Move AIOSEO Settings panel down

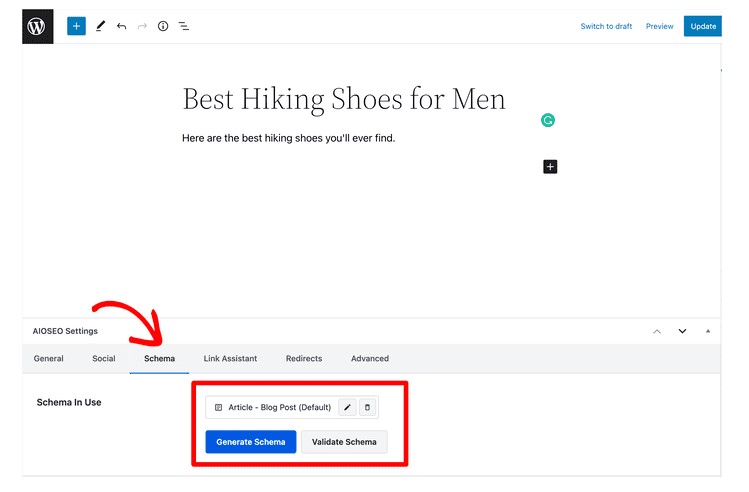tap(683, 331)
